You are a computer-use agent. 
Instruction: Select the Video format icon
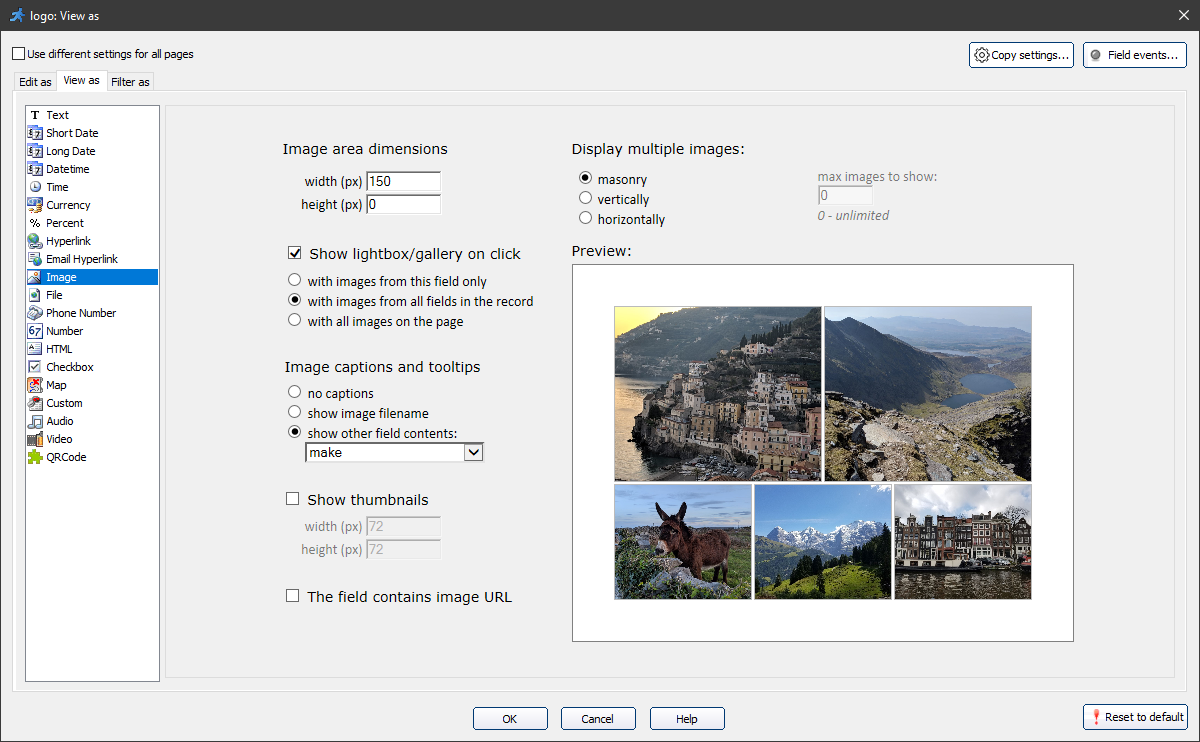point(35,439)
